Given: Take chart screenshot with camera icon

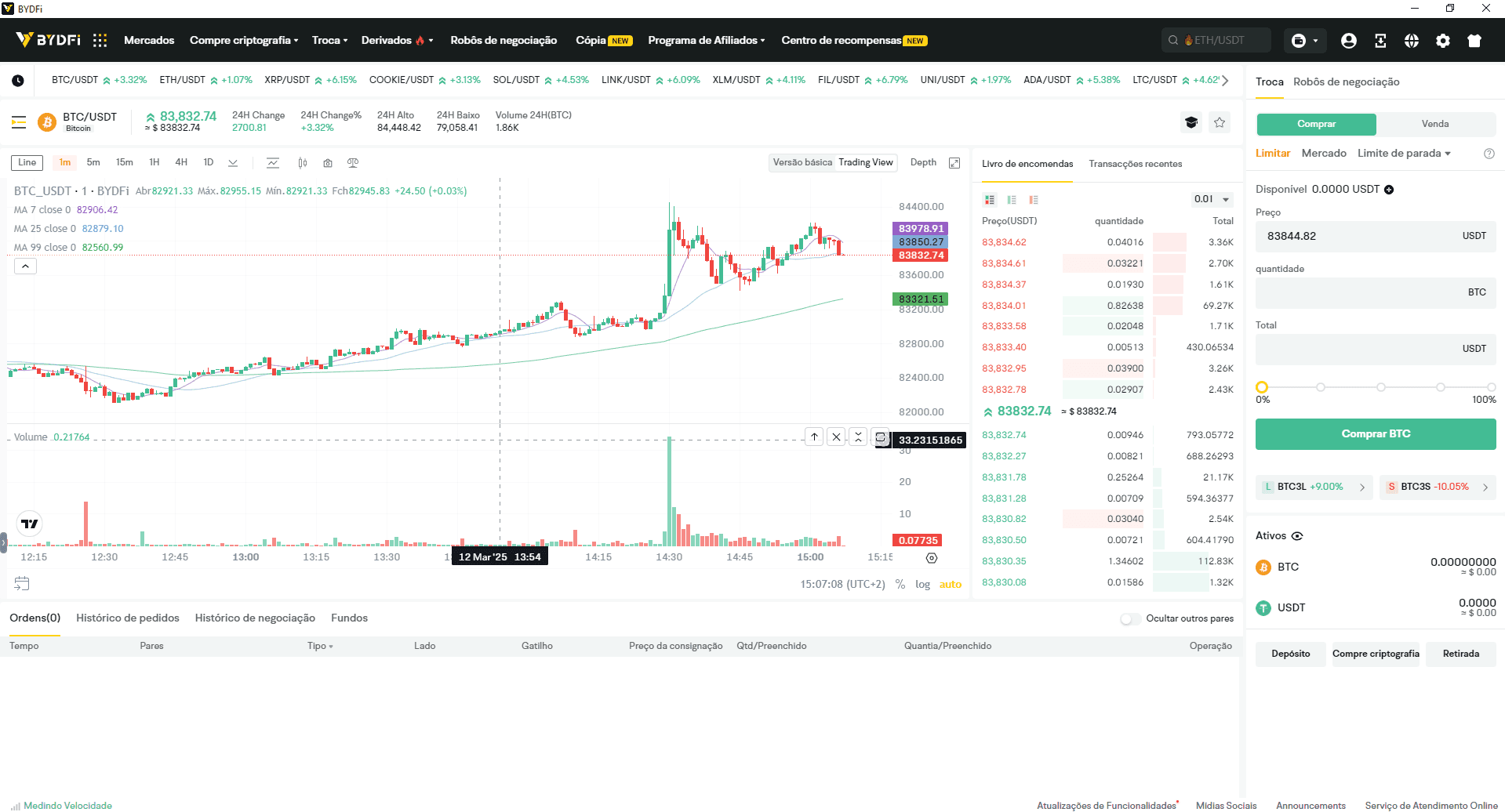Looking at the screenshot, I should (x=328, y=163).
